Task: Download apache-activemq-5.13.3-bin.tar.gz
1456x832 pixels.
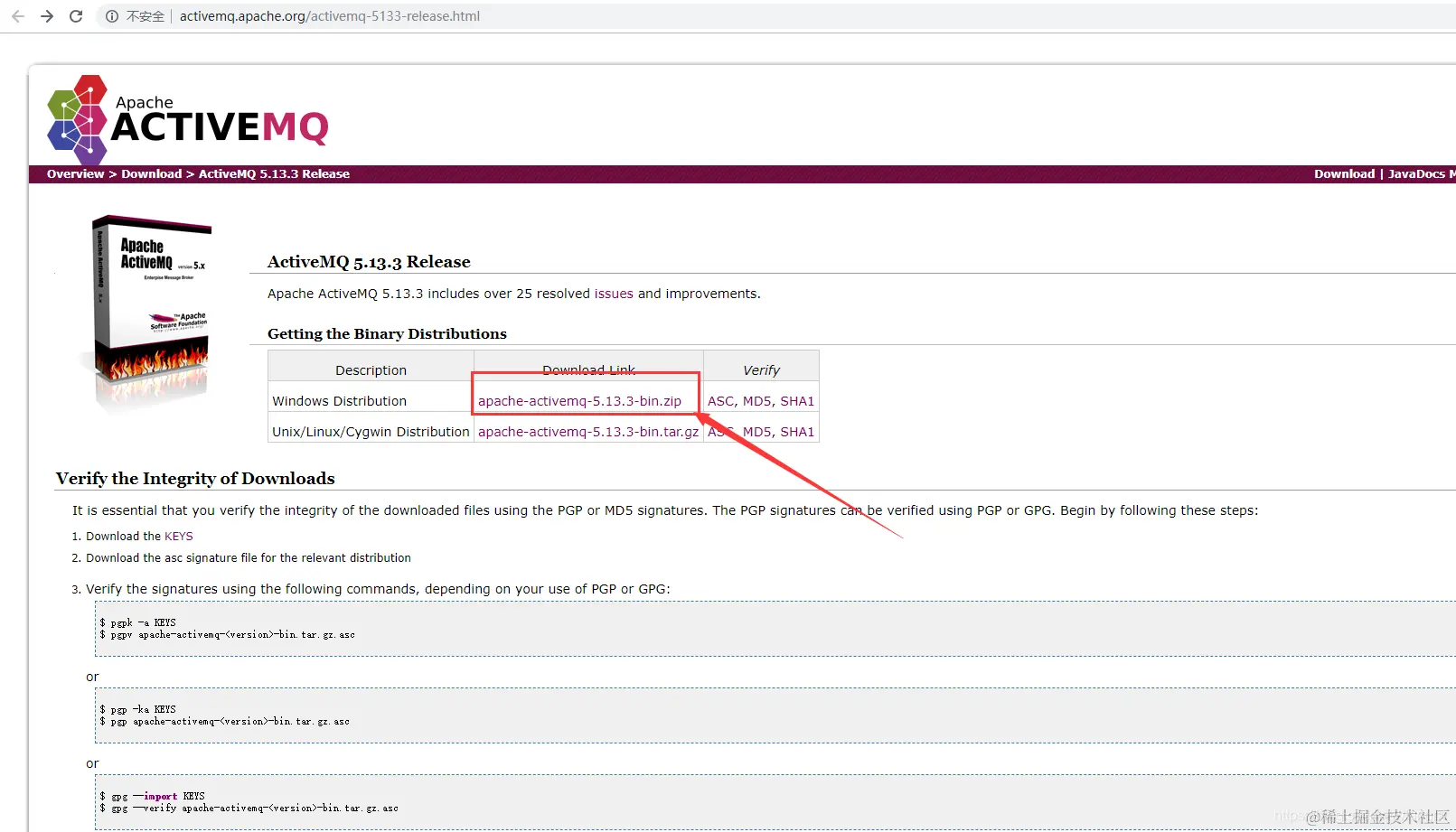Action: pos(588,432)
